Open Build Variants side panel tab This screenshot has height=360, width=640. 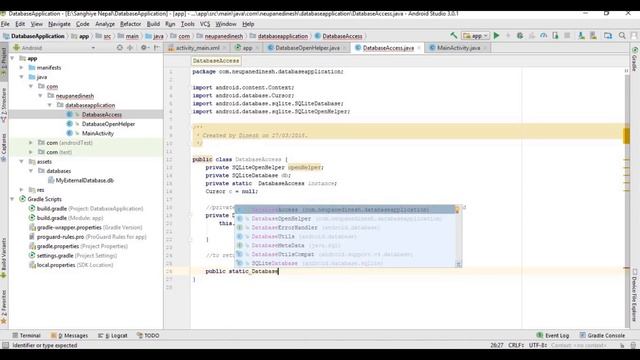point(4,258)
